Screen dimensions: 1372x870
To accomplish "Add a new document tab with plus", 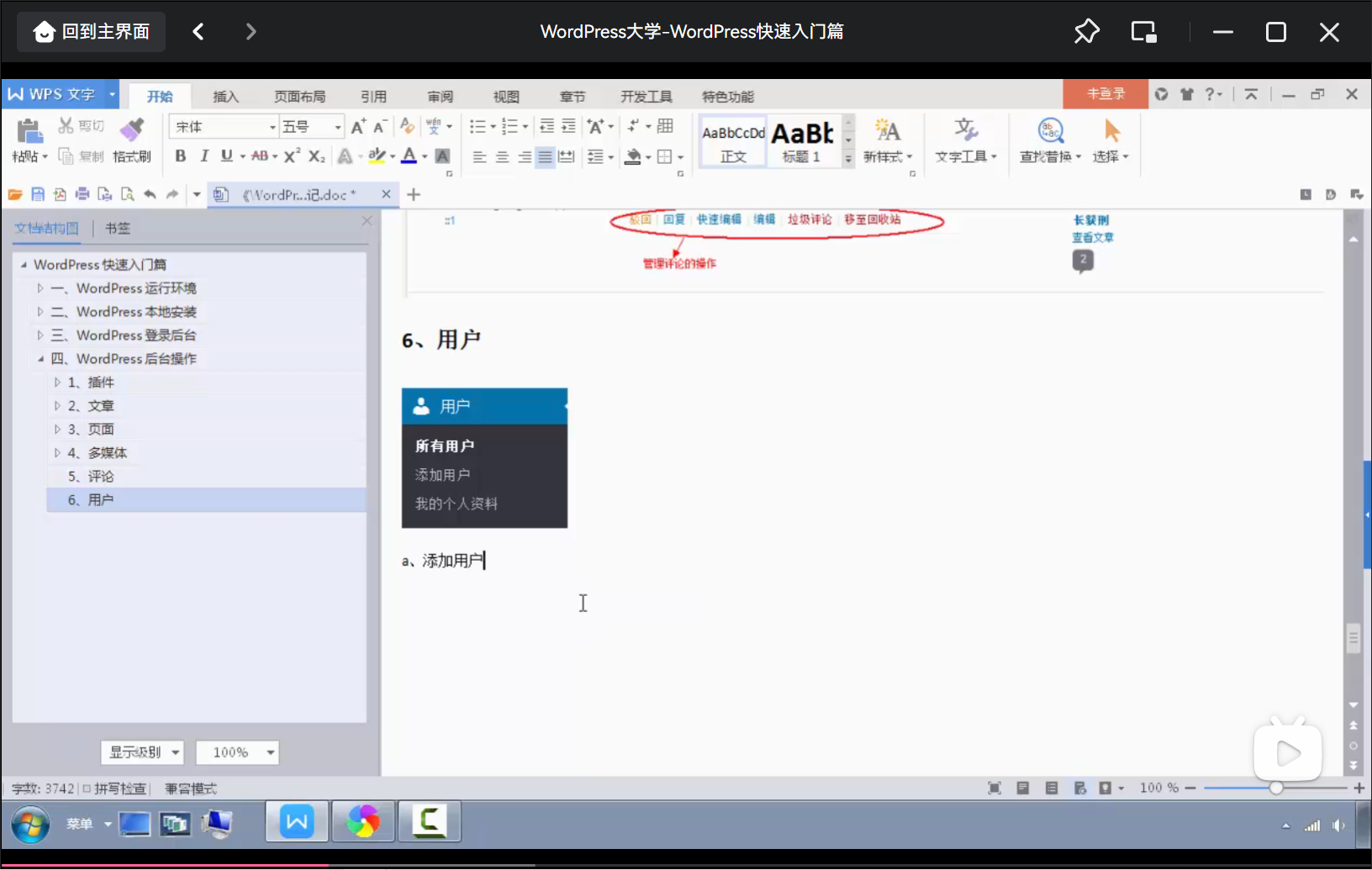I will pos(414,195).
